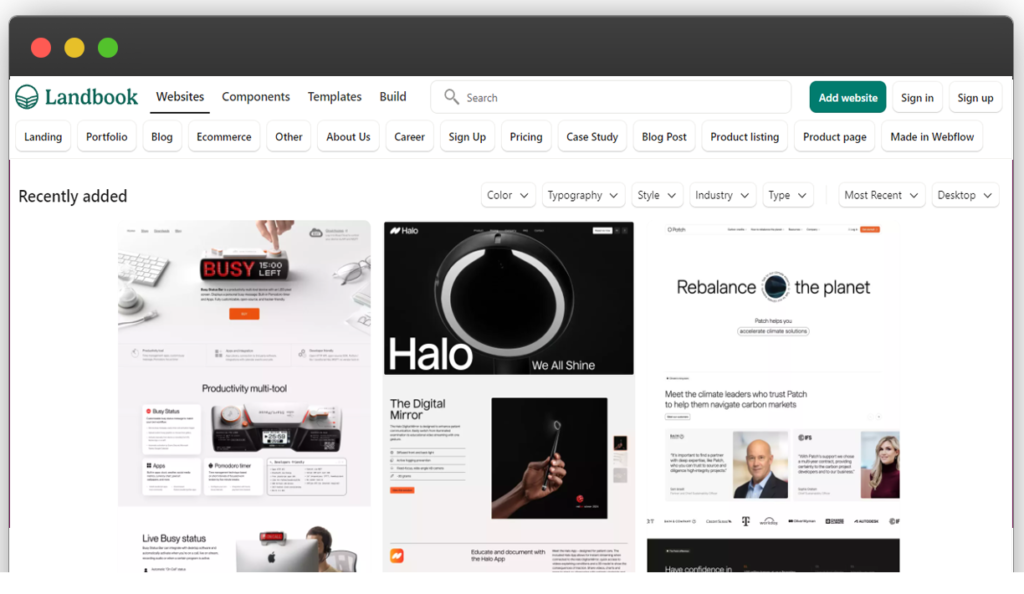This screenshot has width=1024, height=594.
Task: Switch to the Templates tab
Action: [x=334, y=97]
